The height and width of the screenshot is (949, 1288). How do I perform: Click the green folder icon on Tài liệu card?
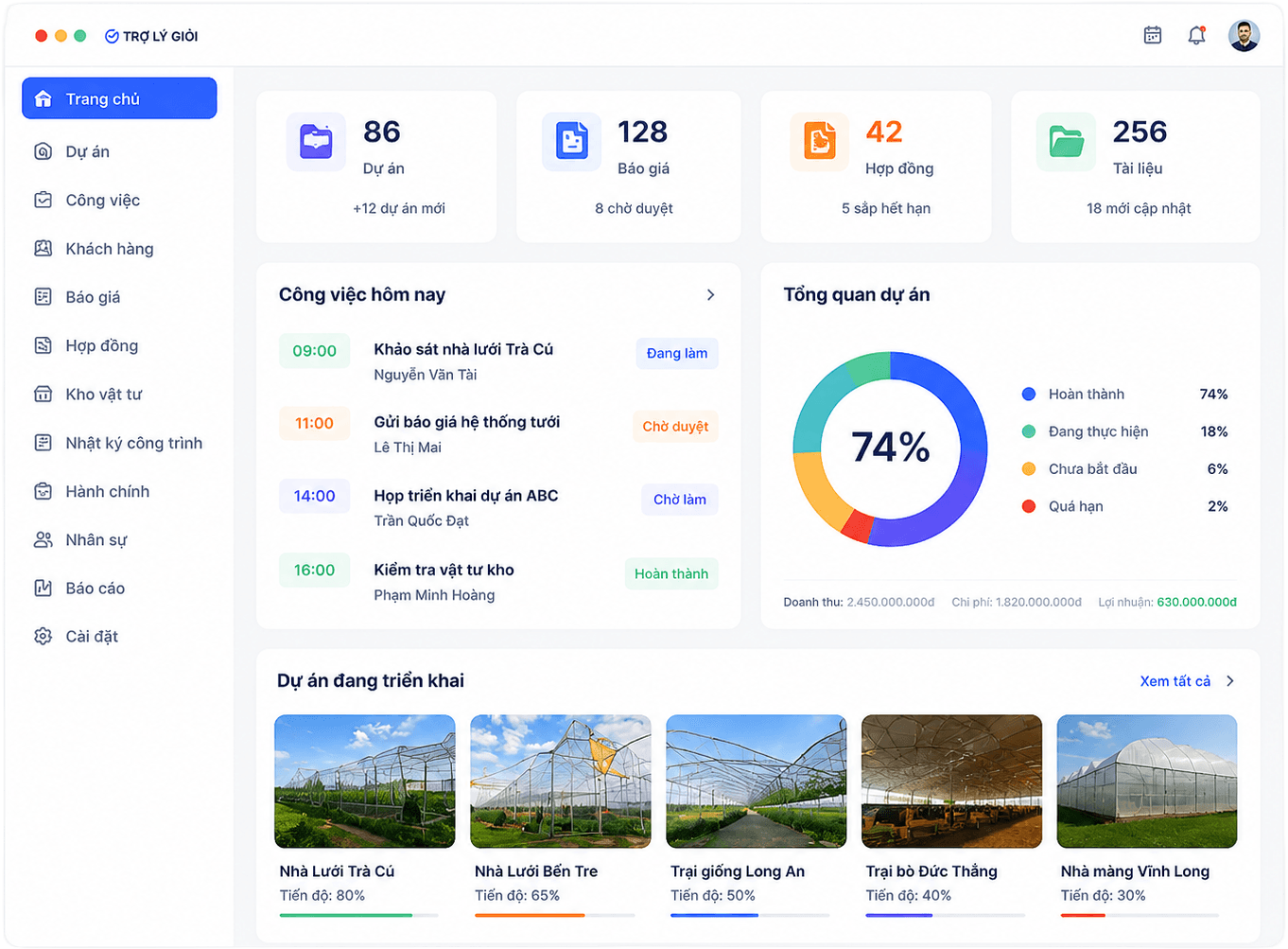coord(1066,142)
